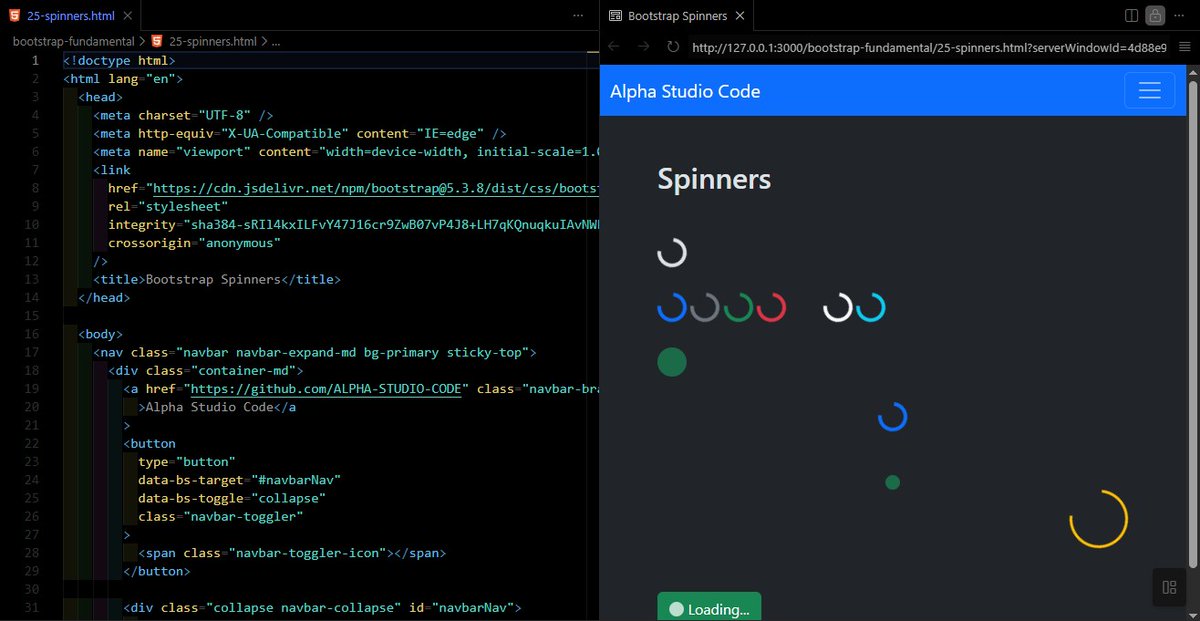Click the <!doctype html> code line

(x=119, y=60)
